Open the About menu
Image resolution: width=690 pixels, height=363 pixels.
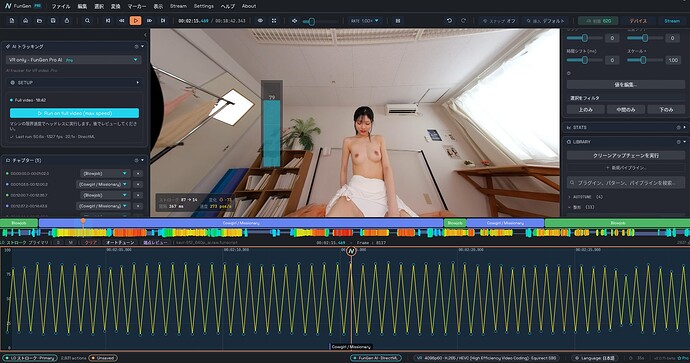click(249, 6)
